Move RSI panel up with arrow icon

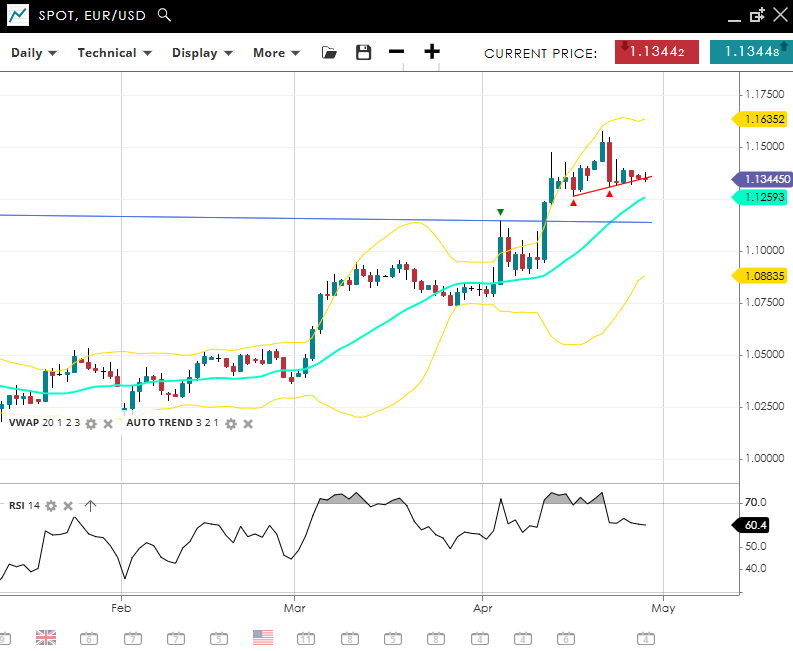pyautogui.click(x=89, y=506)
